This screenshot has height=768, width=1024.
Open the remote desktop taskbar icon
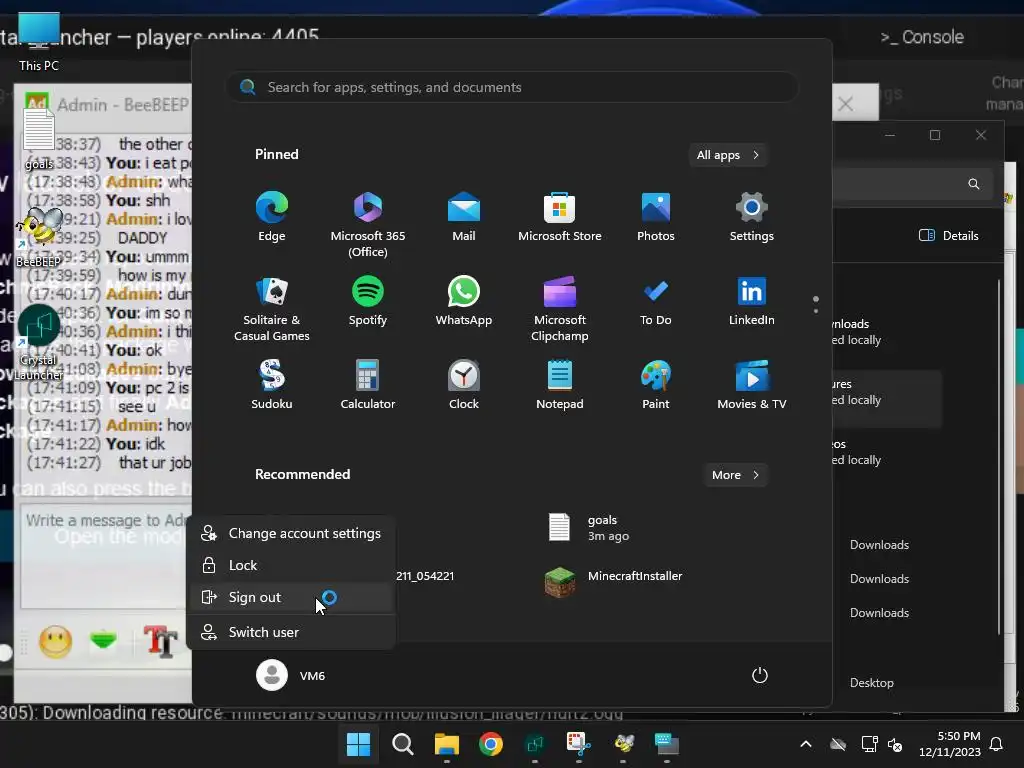(667, 744)
